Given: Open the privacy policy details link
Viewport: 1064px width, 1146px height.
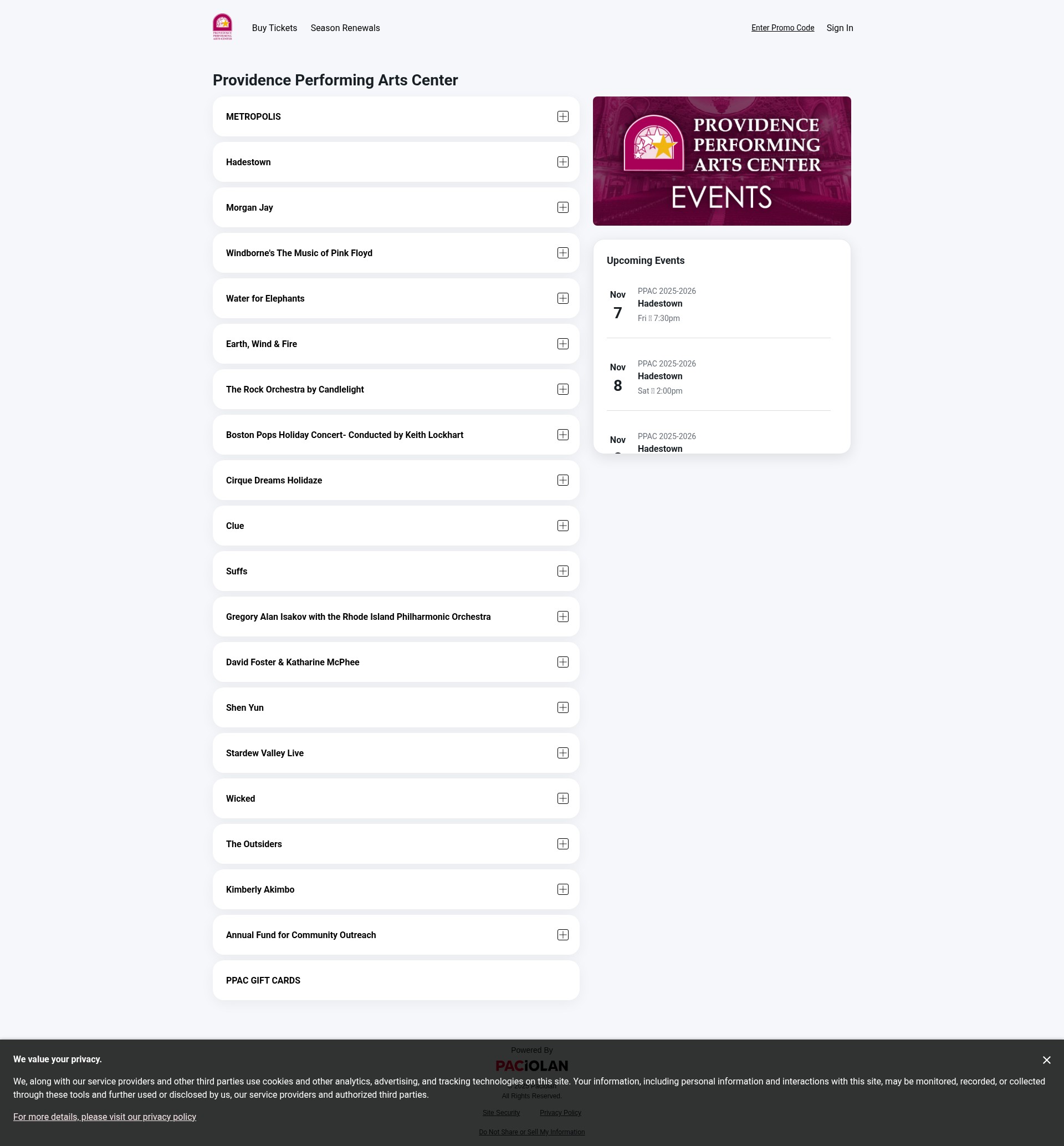Looking at the screenshot, I should pos(105,1117).
